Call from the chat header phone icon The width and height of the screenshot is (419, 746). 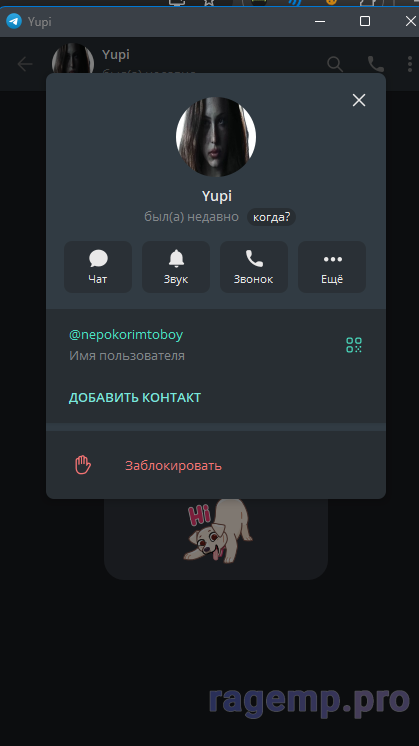coord(375,64)
